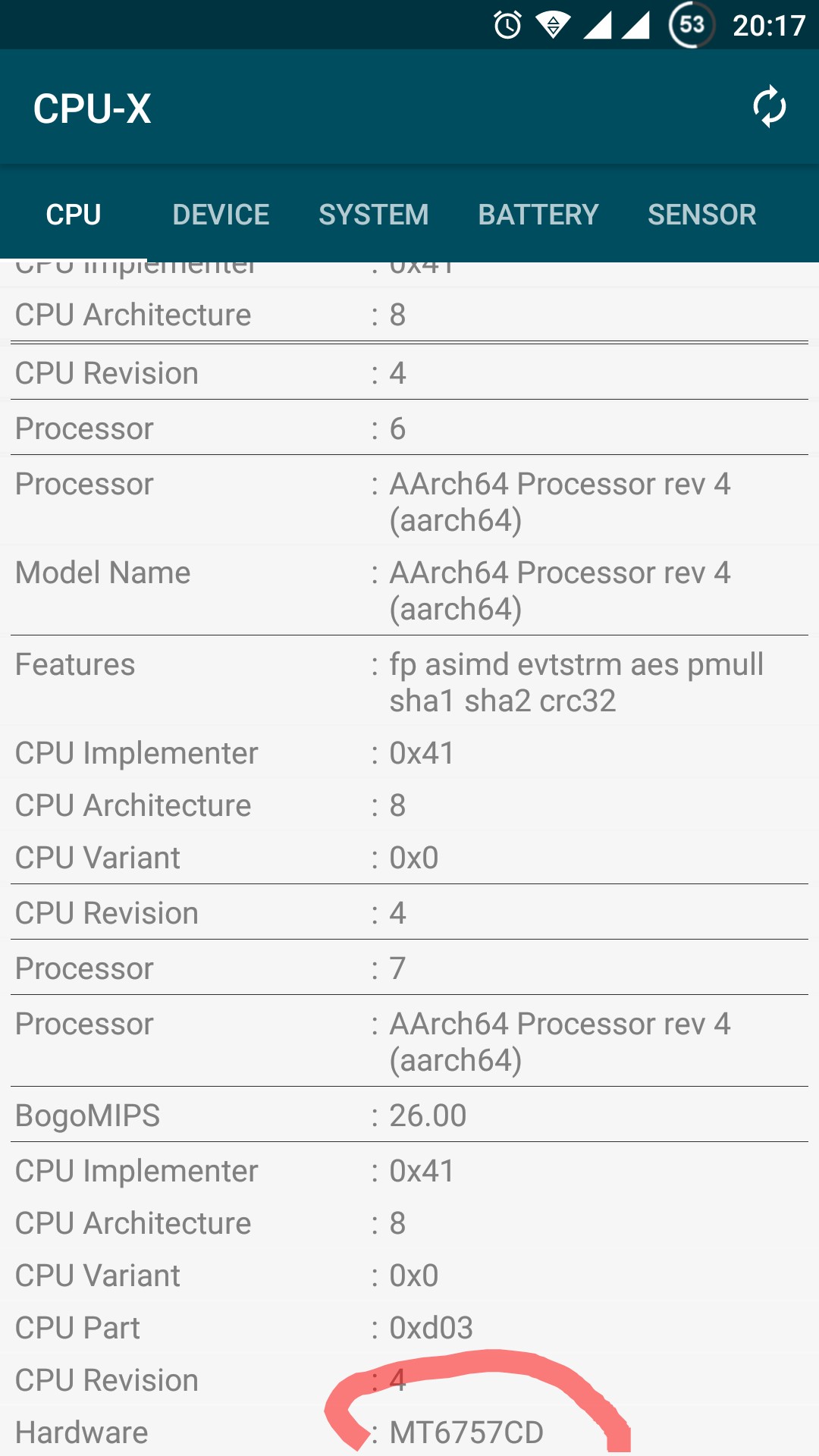Select the CPU tab

(74, 215)
